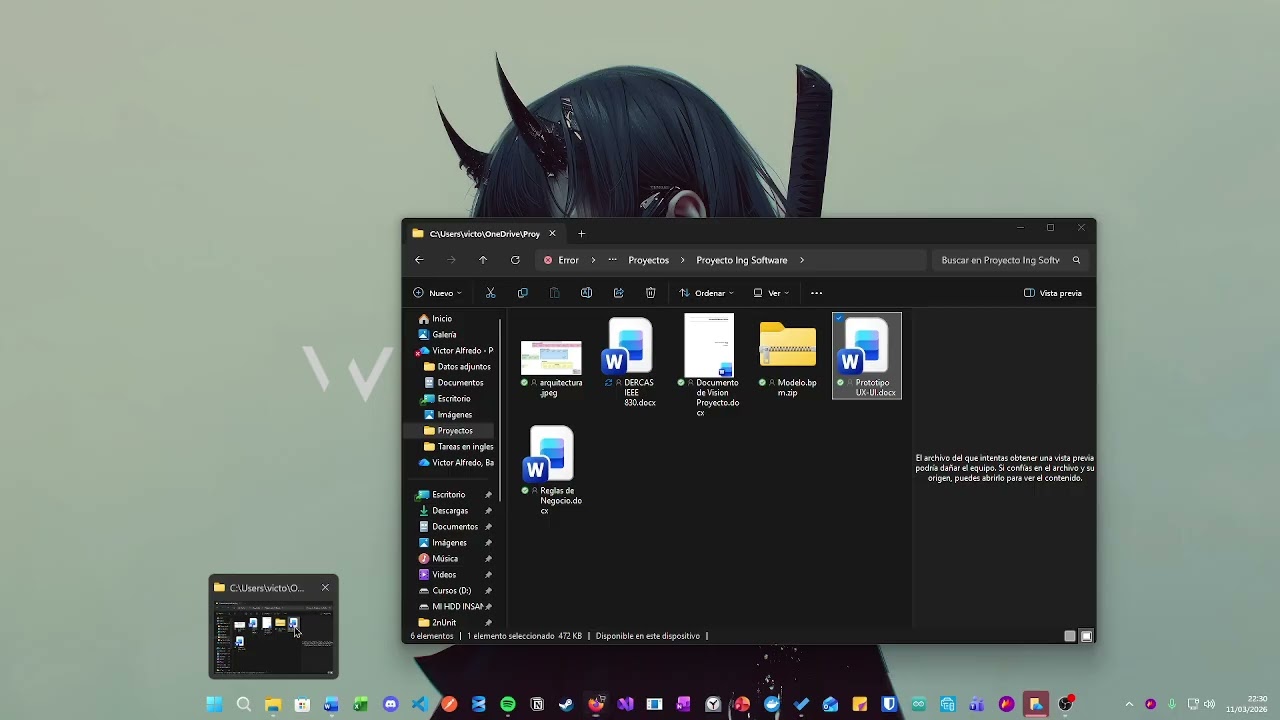Click Tareas en ingles folder in sidebar
The width and height of the screenshot is (1280, 720).
point(465,447)
